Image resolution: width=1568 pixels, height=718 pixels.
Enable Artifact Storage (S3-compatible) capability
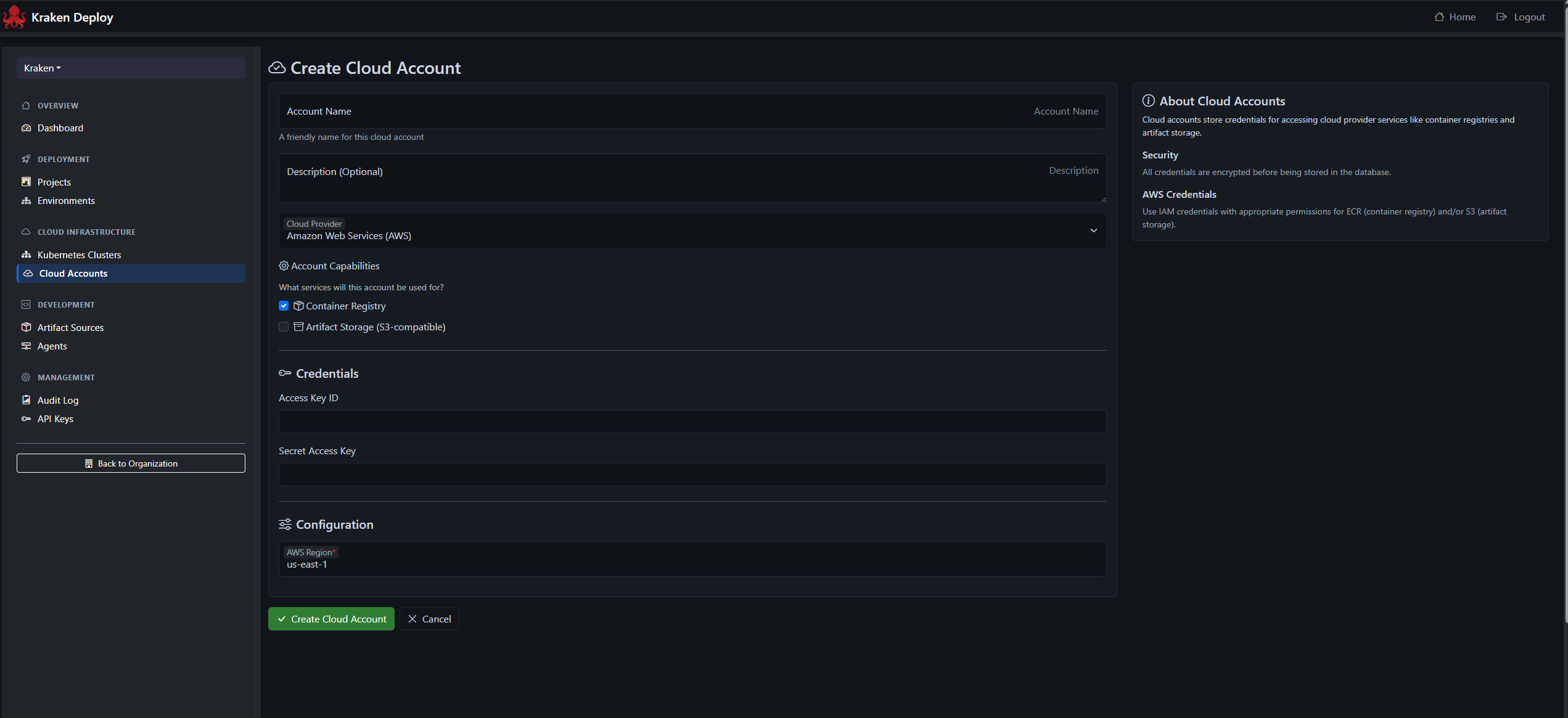pos(284,327)
